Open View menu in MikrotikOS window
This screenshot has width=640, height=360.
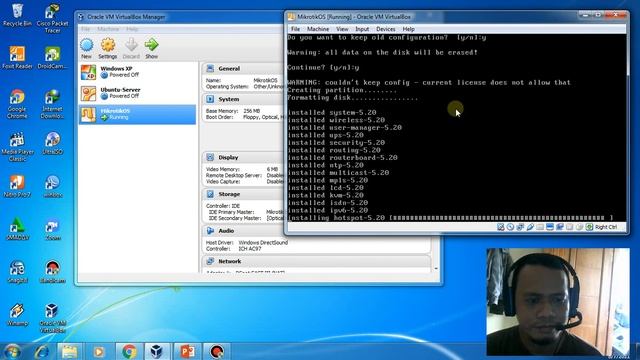click(x=342, y=29)
